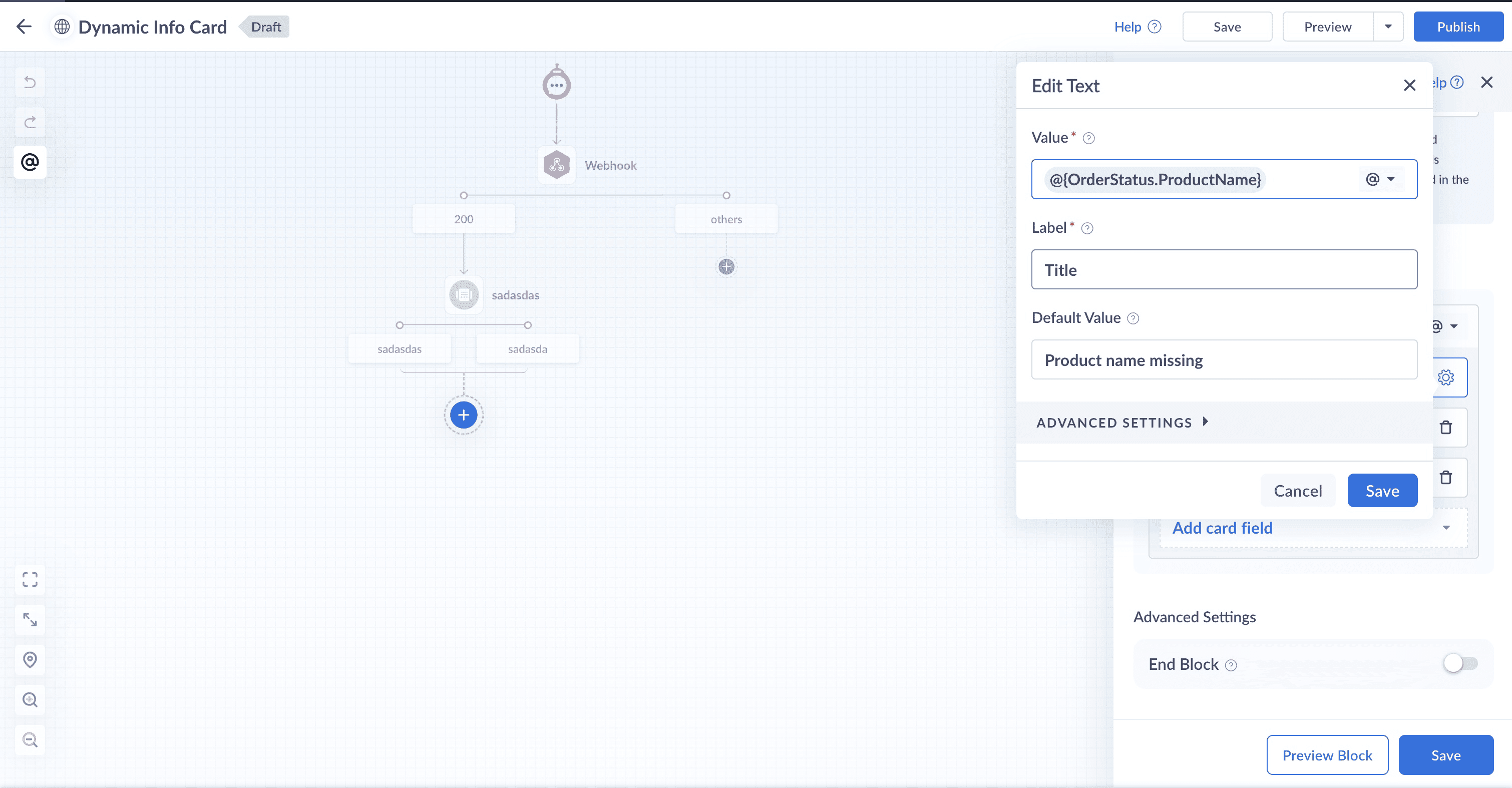Screen dimensions: 1512x788
Task: Click the fit-to-screen icon
Action: pos(30,580)
